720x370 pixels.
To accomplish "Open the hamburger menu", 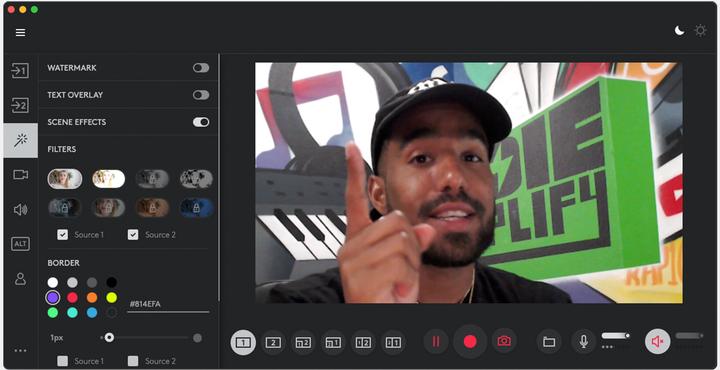I will click(20, 33).
